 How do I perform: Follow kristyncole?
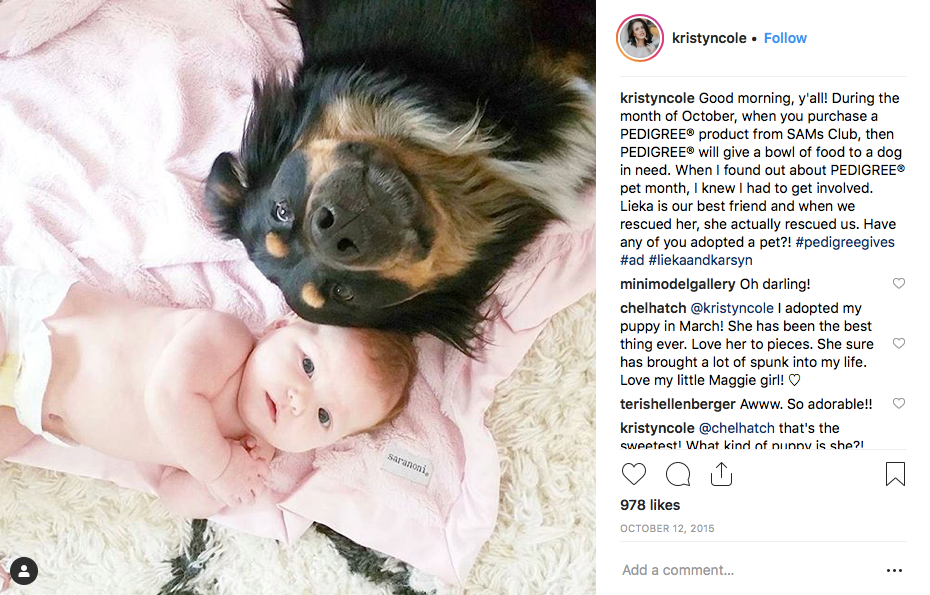coord(785,38)
